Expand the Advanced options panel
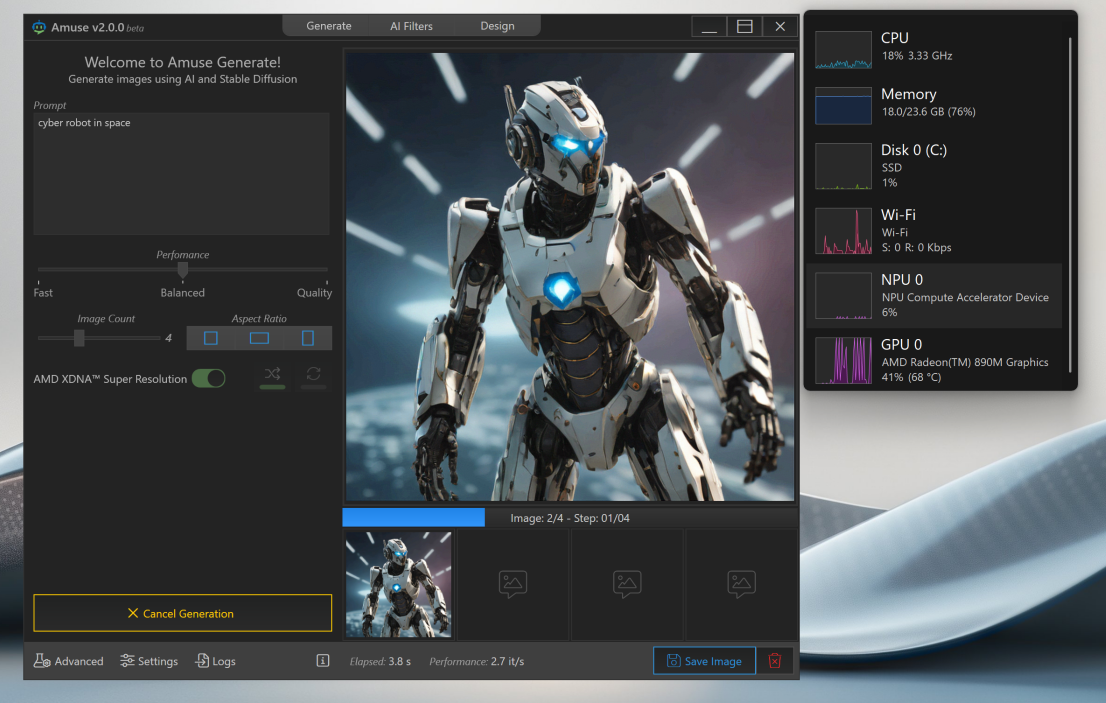The height and width of the screenshot is (703, 1106). pos(69,661)
